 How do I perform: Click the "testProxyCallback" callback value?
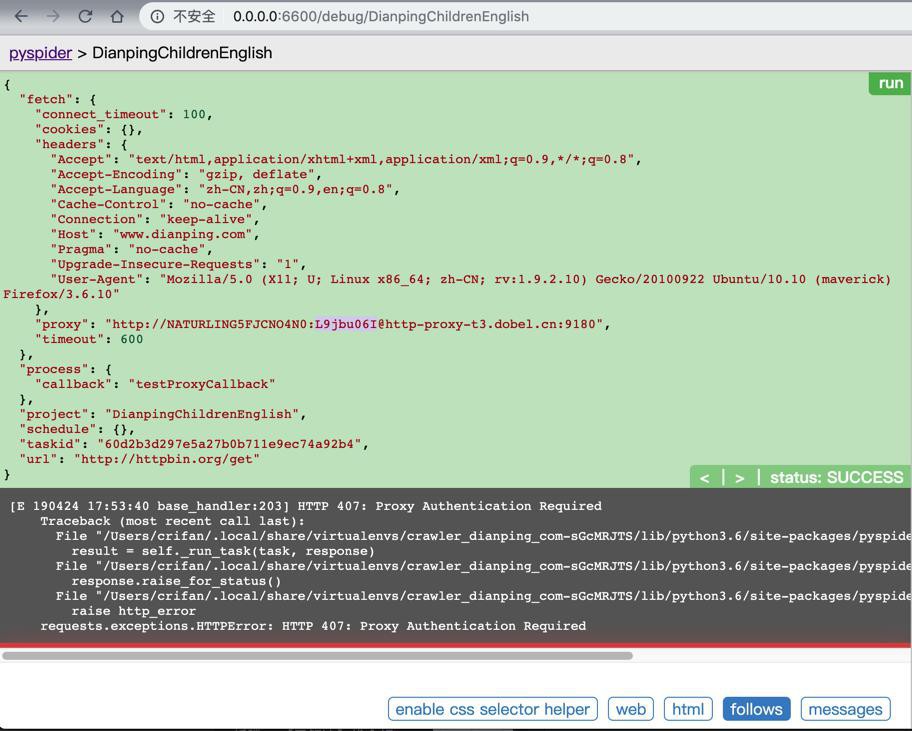201,384
